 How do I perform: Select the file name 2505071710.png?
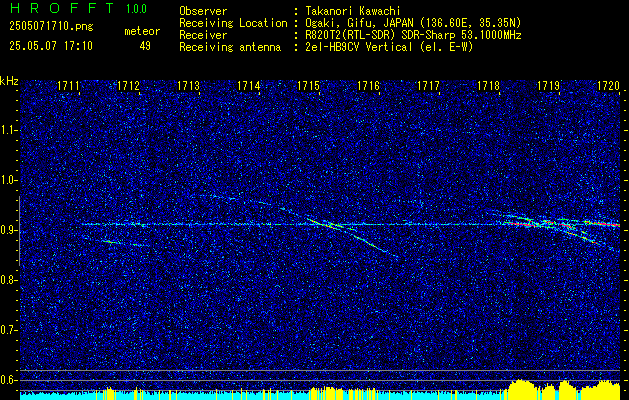51,27
